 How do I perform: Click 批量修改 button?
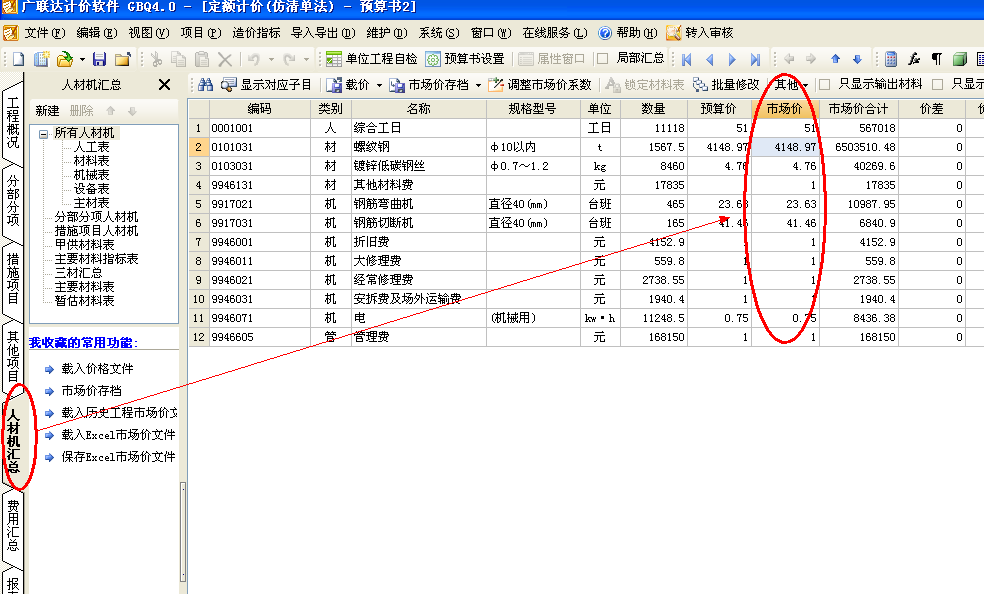pos(726,84)
